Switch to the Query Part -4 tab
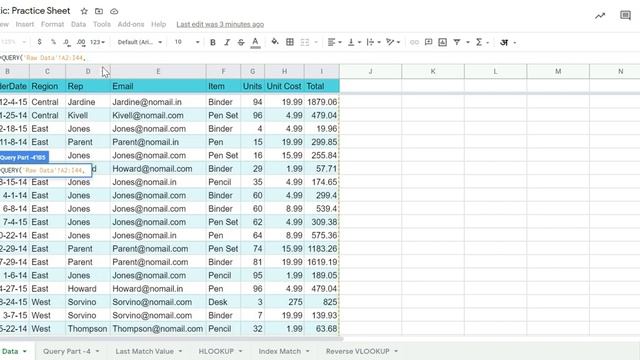Viewport: 640px width, 360px height. [67, 351]
